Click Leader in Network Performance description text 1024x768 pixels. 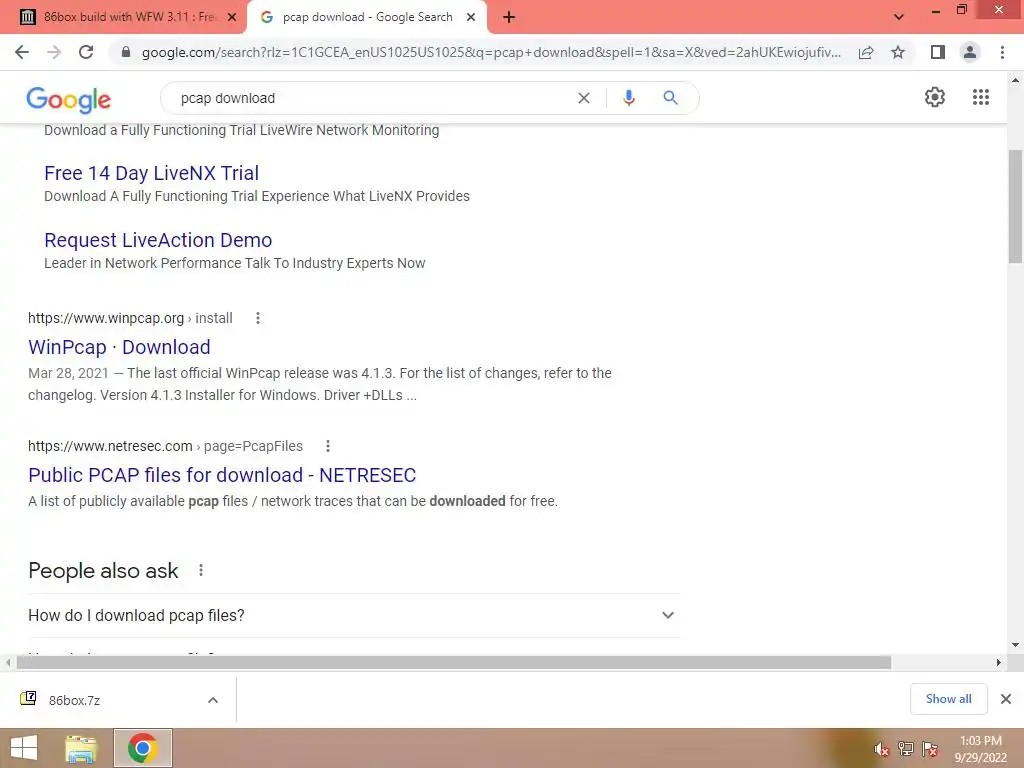pyautogui.click(x=234, y=263)
